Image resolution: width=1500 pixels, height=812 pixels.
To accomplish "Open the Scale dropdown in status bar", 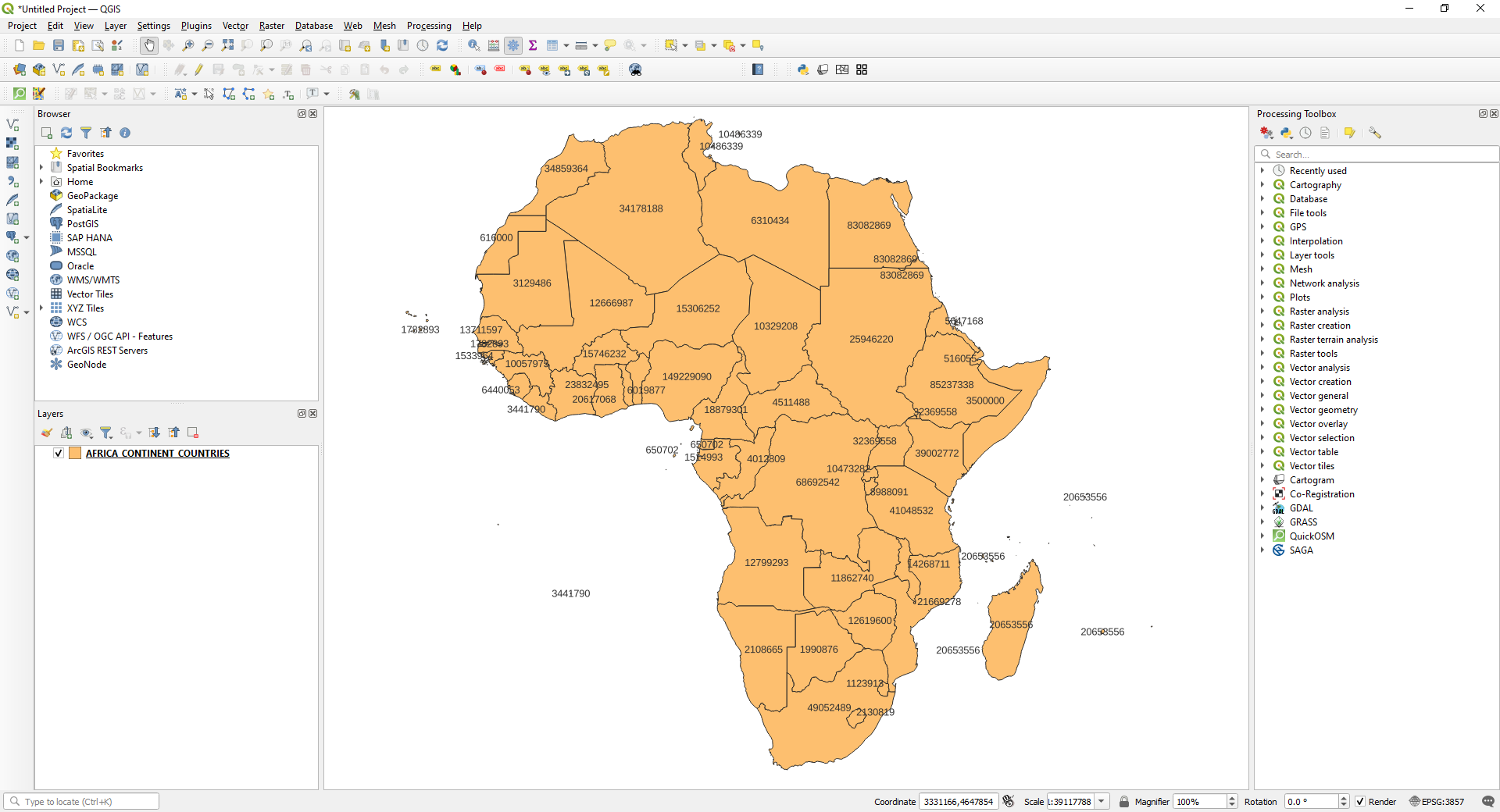I will (1102, 801).
